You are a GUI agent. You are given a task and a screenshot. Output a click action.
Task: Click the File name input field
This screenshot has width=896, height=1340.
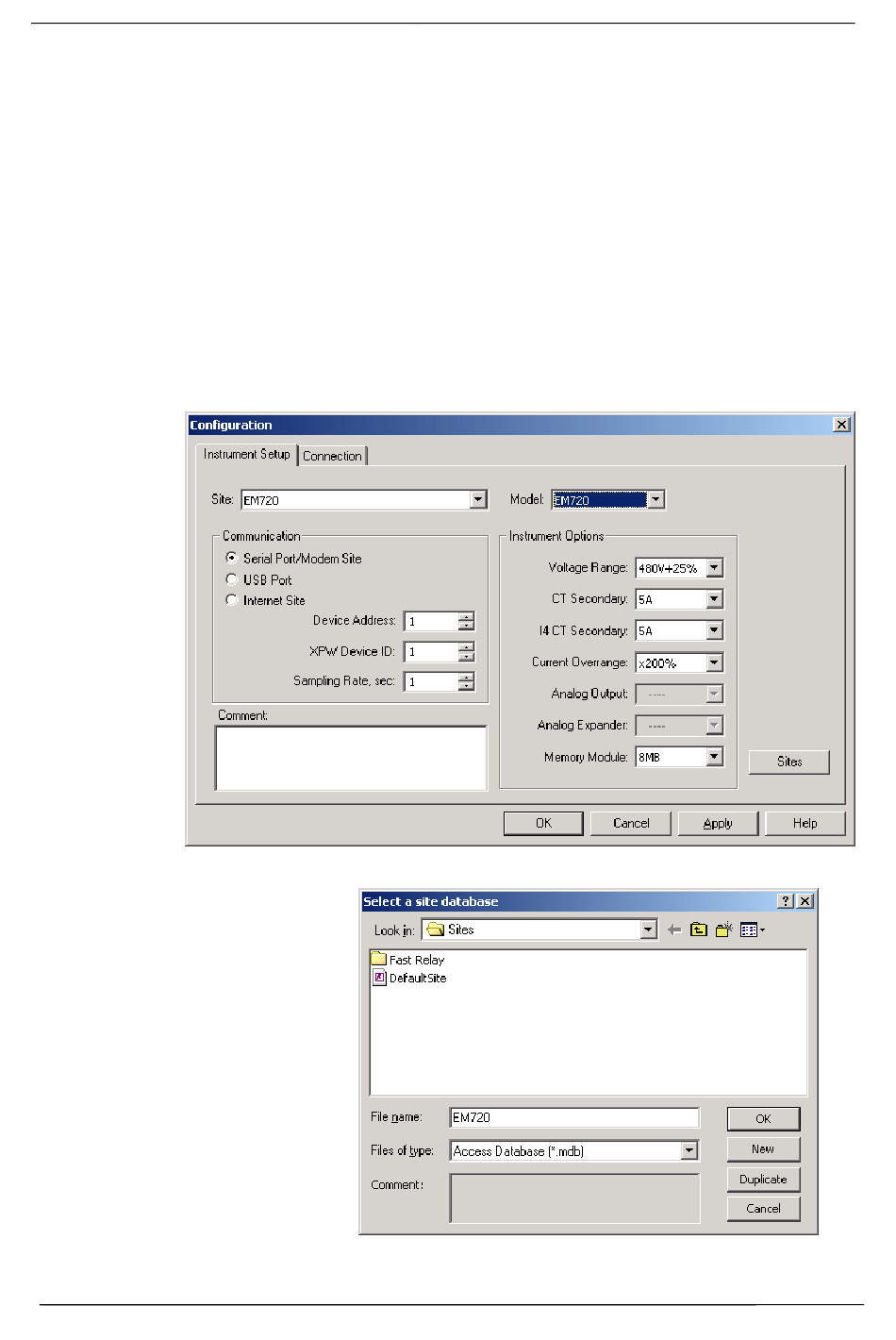click(573, 1118)
